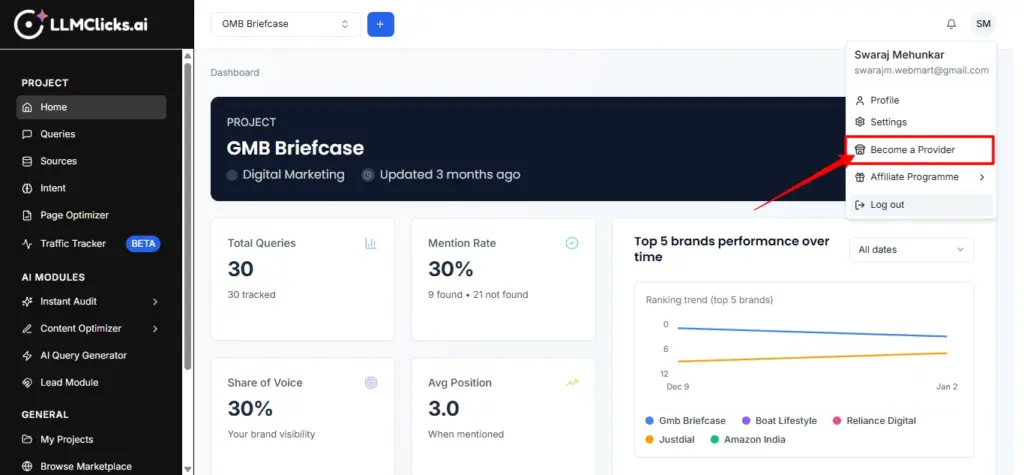This screenshot has height=475, width=1024.
Task: Toggle the Amazon India legend series
Action: pyautogui.click(x=749, y=439)
